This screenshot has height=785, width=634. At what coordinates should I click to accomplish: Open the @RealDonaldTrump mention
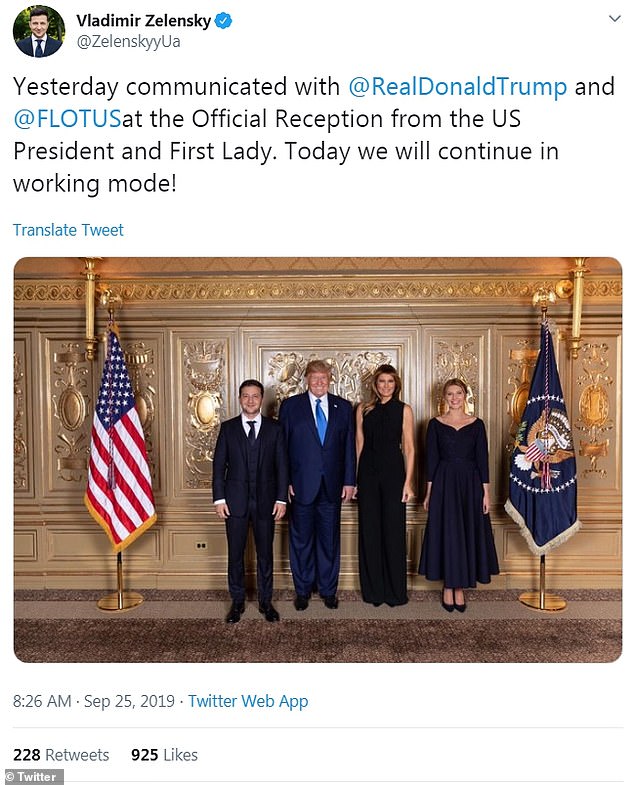(x=457, y=86)
